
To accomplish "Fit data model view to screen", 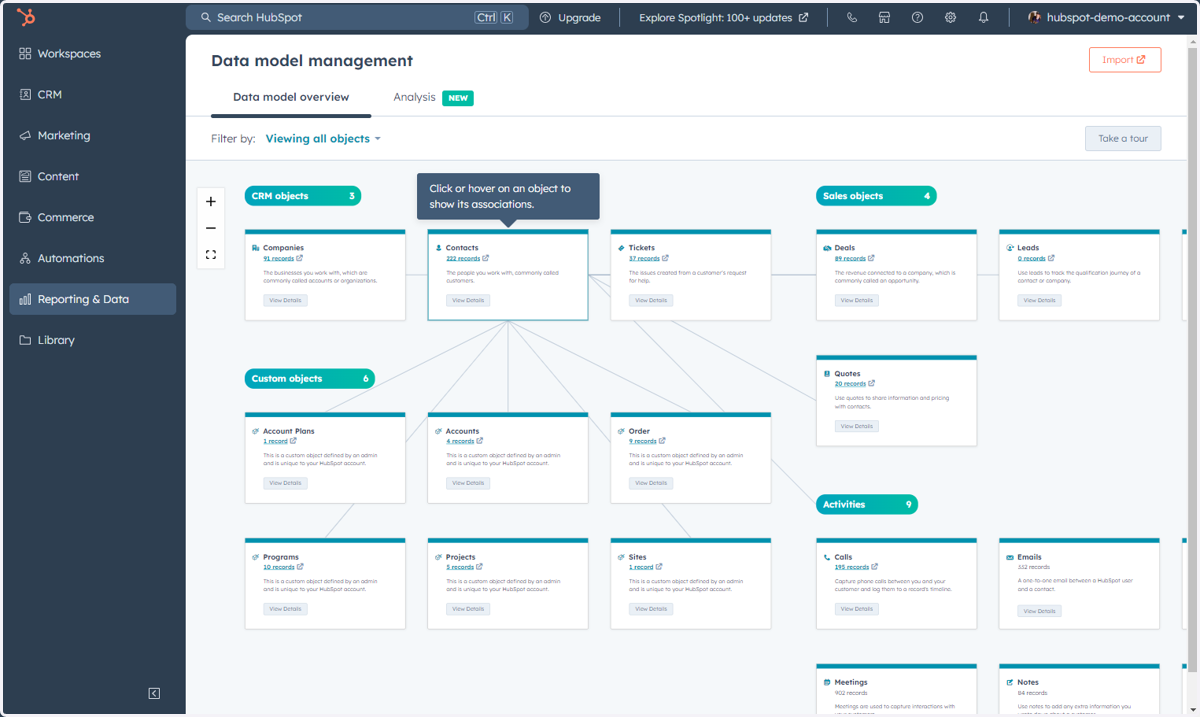I will [211, 255].
